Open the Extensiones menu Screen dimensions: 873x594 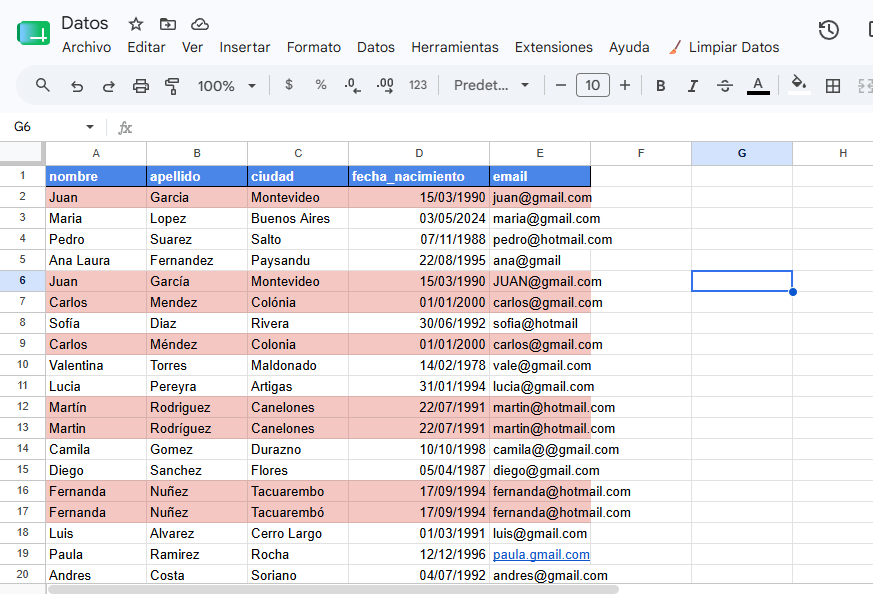pos(553,47)
